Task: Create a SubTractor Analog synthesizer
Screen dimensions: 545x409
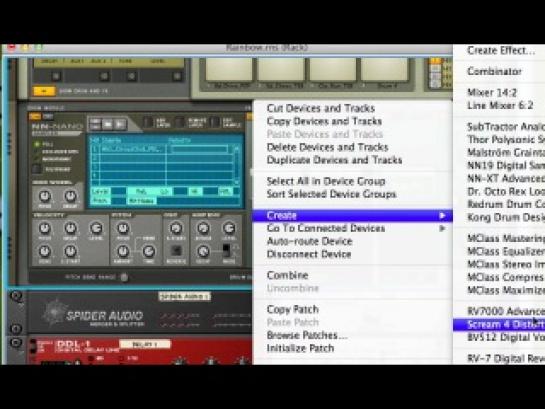Action: [506, 127]
